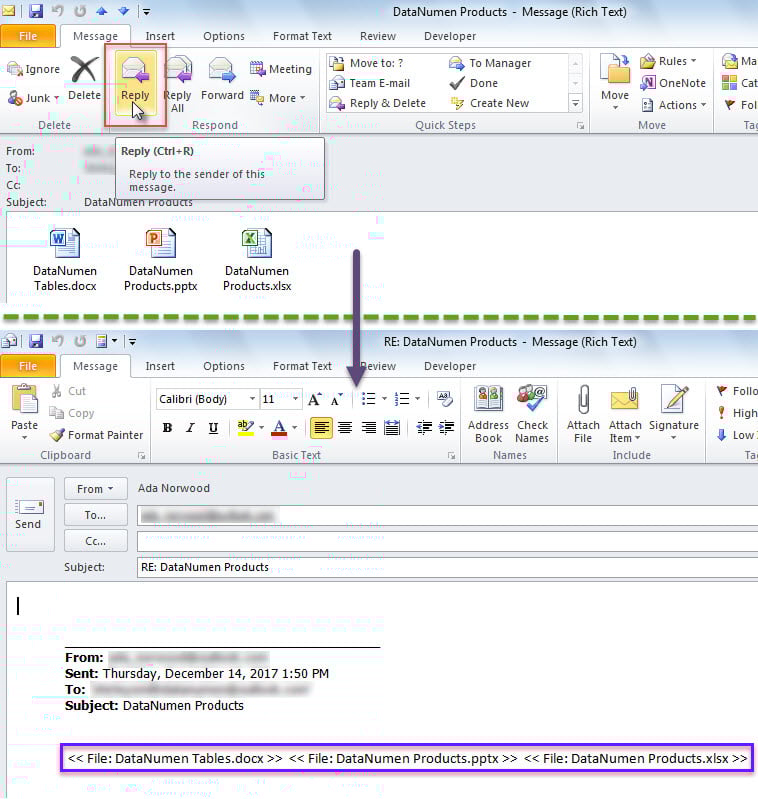Toggle Align Text Left
The image size is (758, 799).
[321, 428]
